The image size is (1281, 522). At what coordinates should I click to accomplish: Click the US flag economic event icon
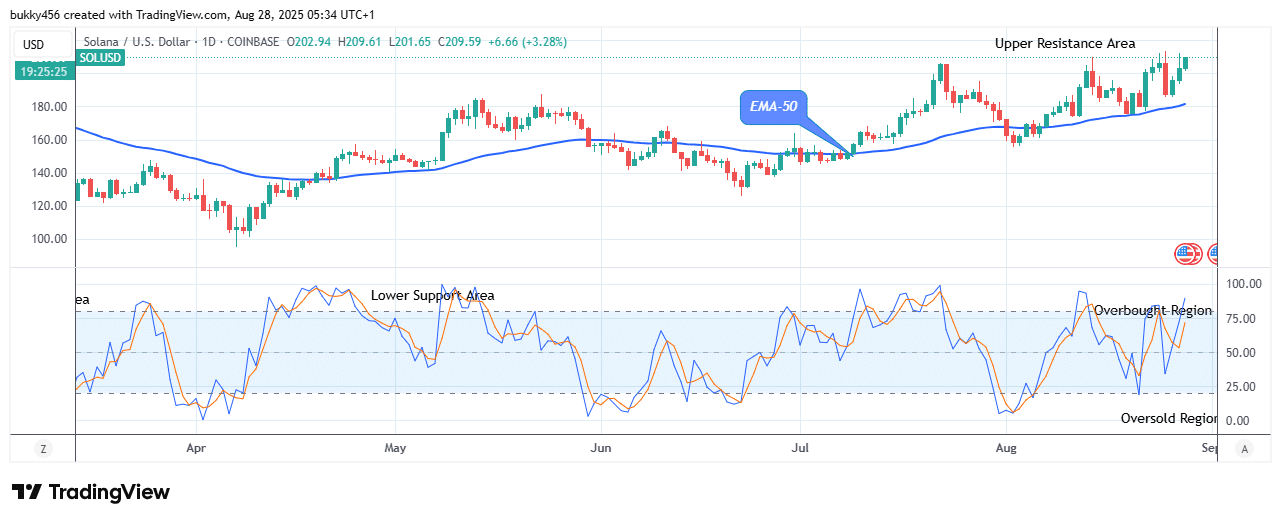click(x=1187, y=253)
